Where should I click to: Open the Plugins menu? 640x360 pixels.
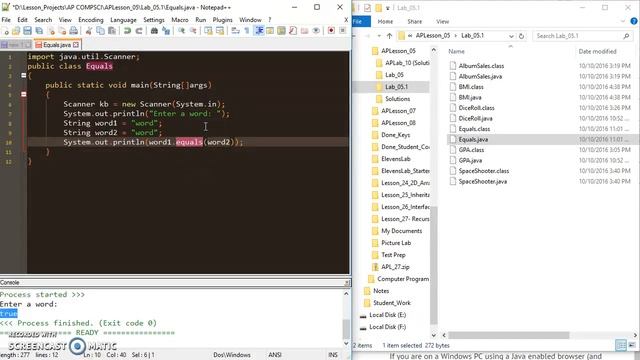pos(222,20)
